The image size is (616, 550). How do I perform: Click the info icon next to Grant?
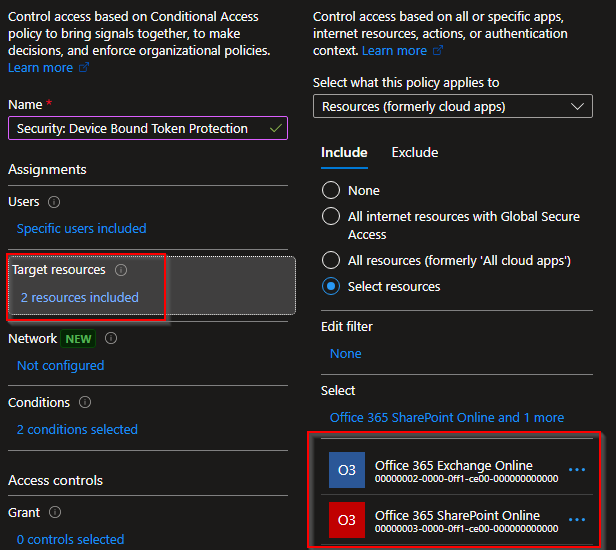[x=55, y=513]
